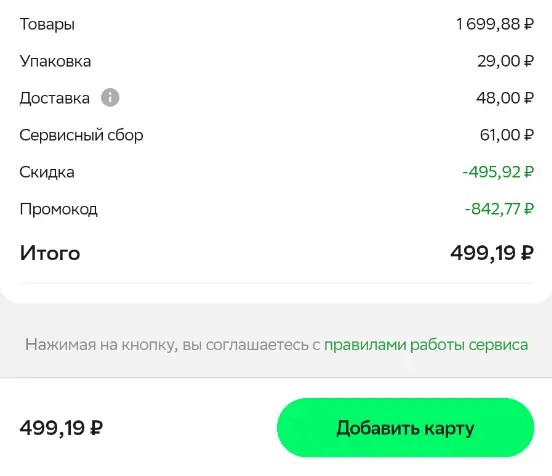Click the Промокод row label
This screenshot has height=476, width=552.
coord(58,209)
